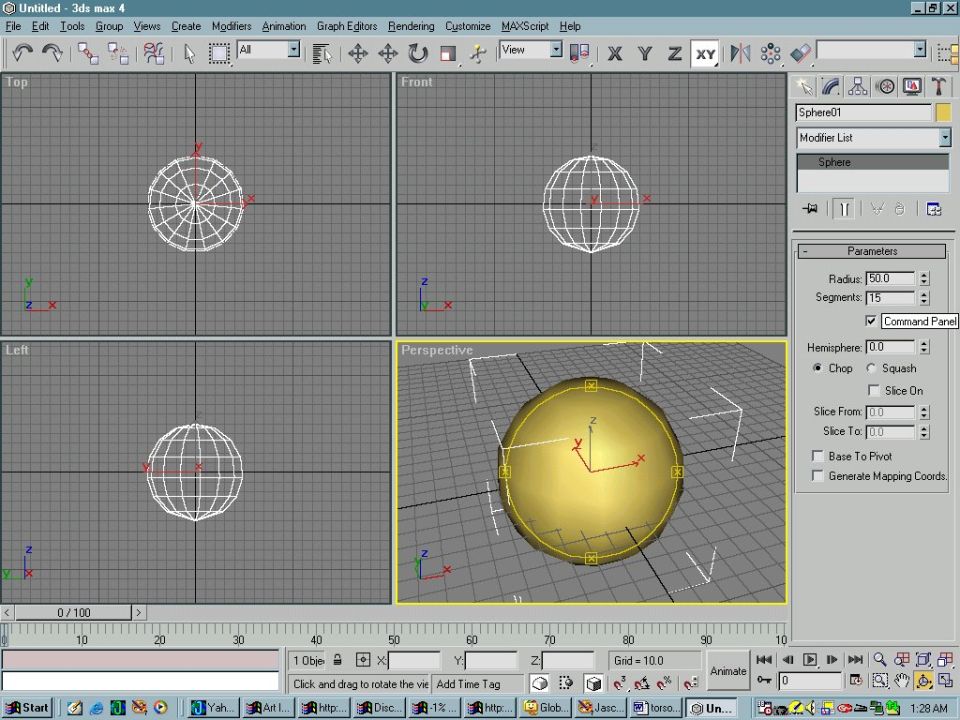Screen dimensions: 960x720
Task: Click Bind to Space Warp icon
Action: (154, 53)
